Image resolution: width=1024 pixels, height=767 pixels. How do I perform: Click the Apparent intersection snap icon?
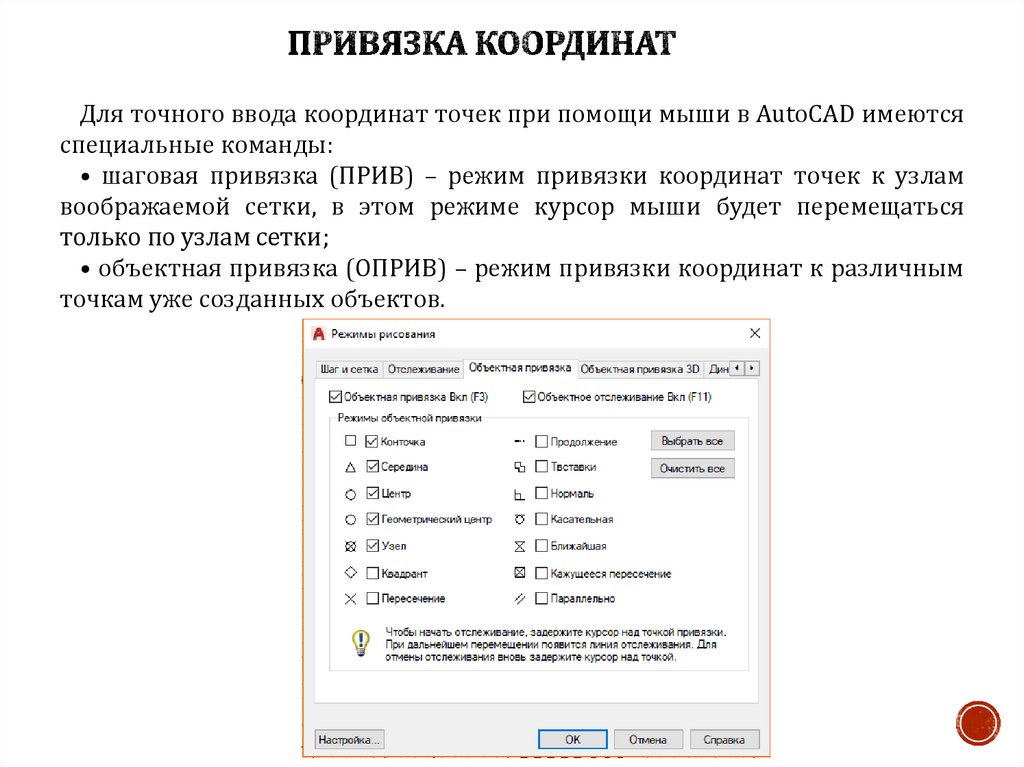pyautogui.click(x=520, y=573)
